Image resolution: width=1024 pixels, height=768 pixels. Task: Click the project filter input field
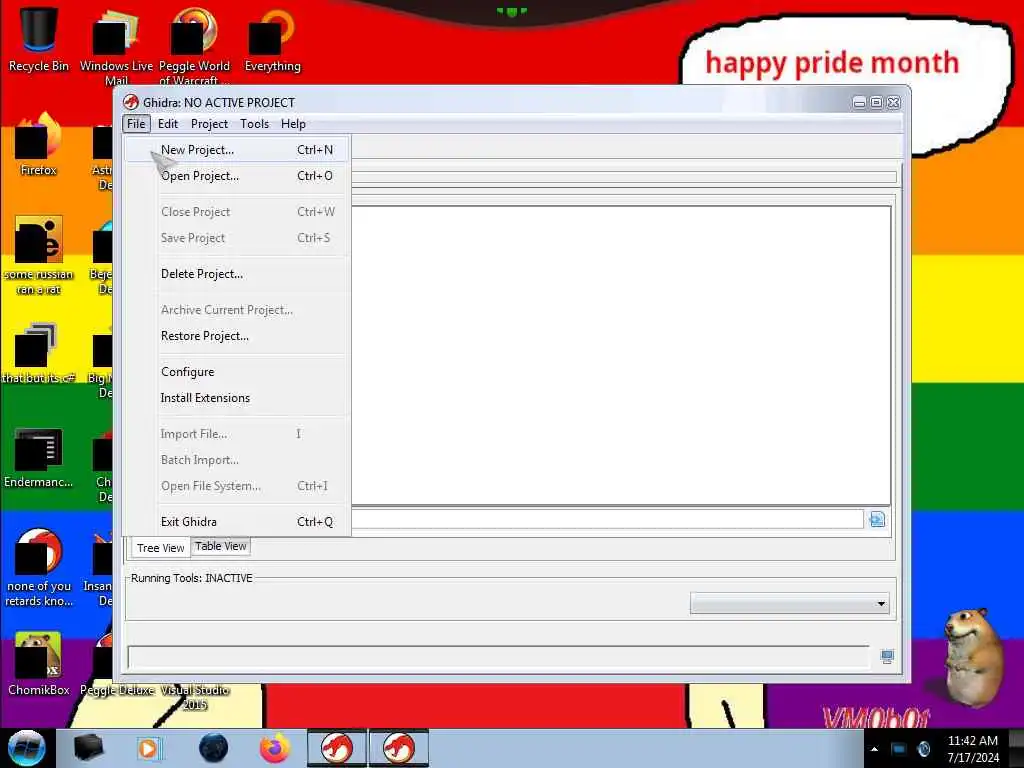coord(607,519)
